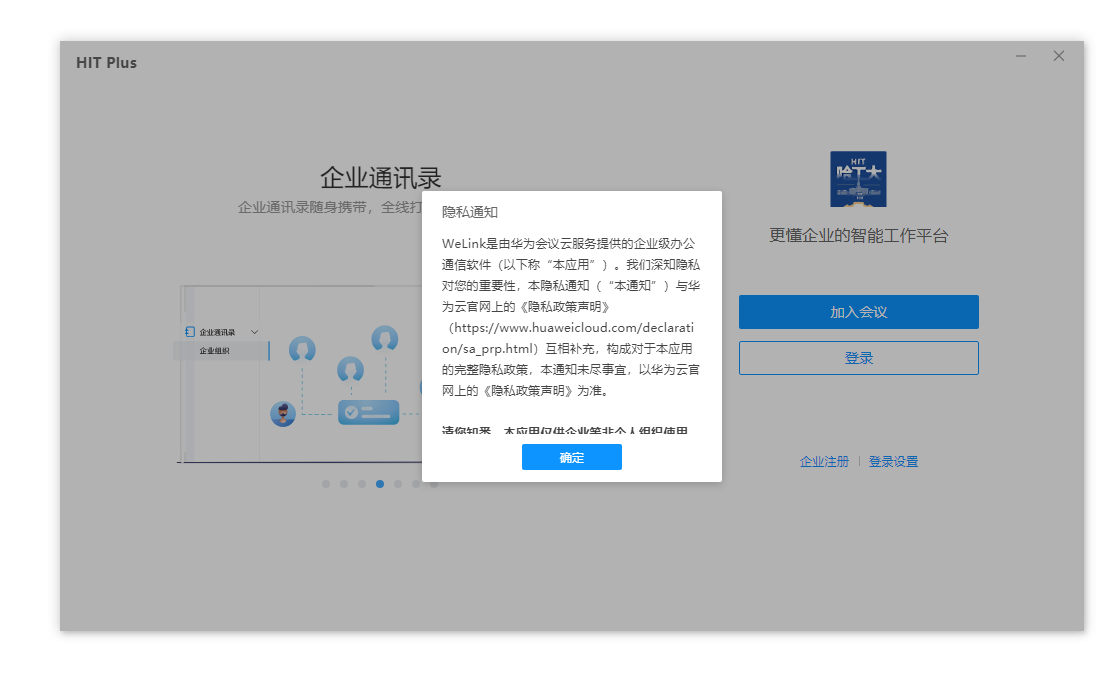Click the huaweicloud privacy policy URL text
This screenshot has height=673, width=1111.
pyautogui.click(x=568, y=338)
